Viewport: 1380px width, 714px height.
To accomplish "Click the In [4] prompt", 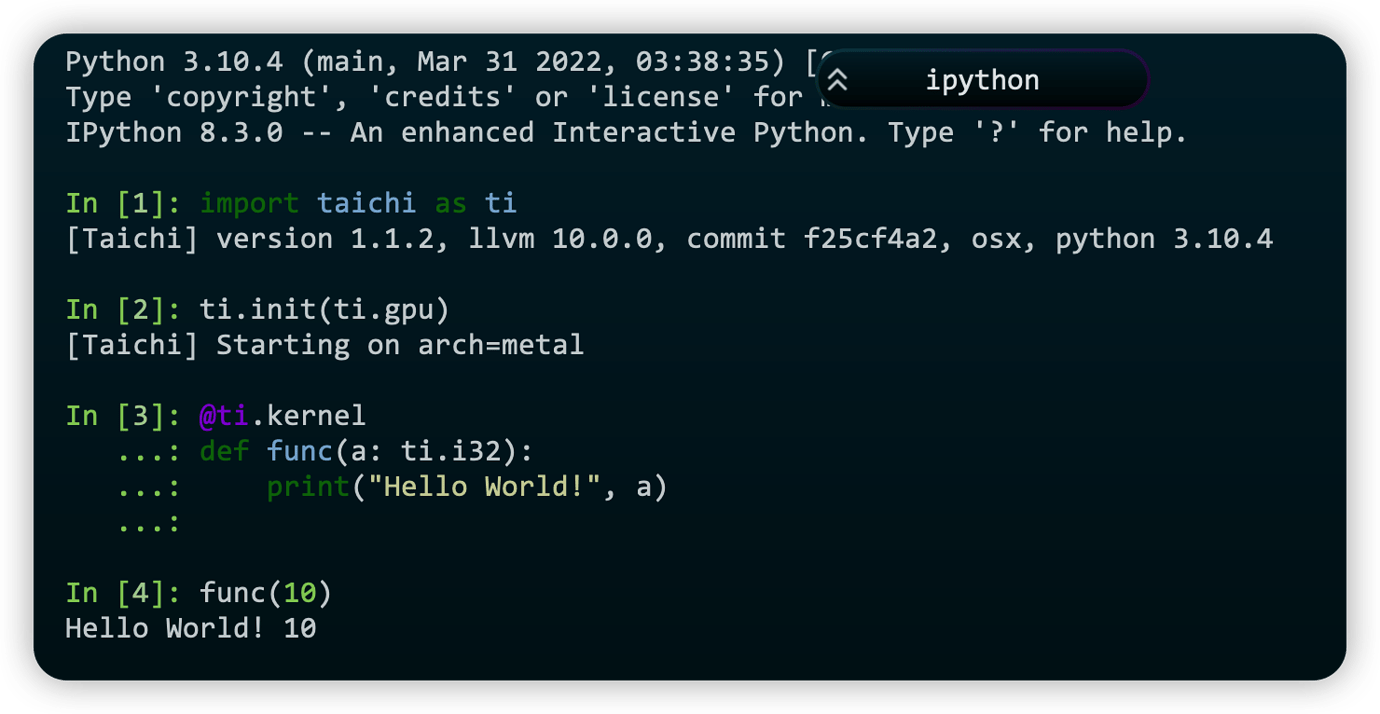I will click(123, 593).
